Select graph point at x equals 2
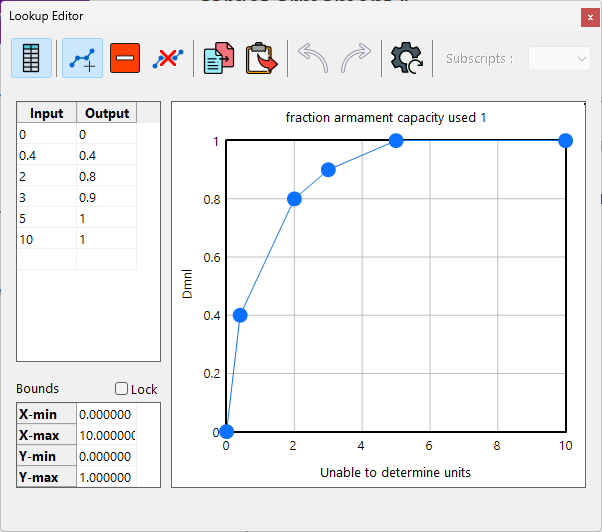The height and width of the screenshot is (532, 602). point(294,199)
